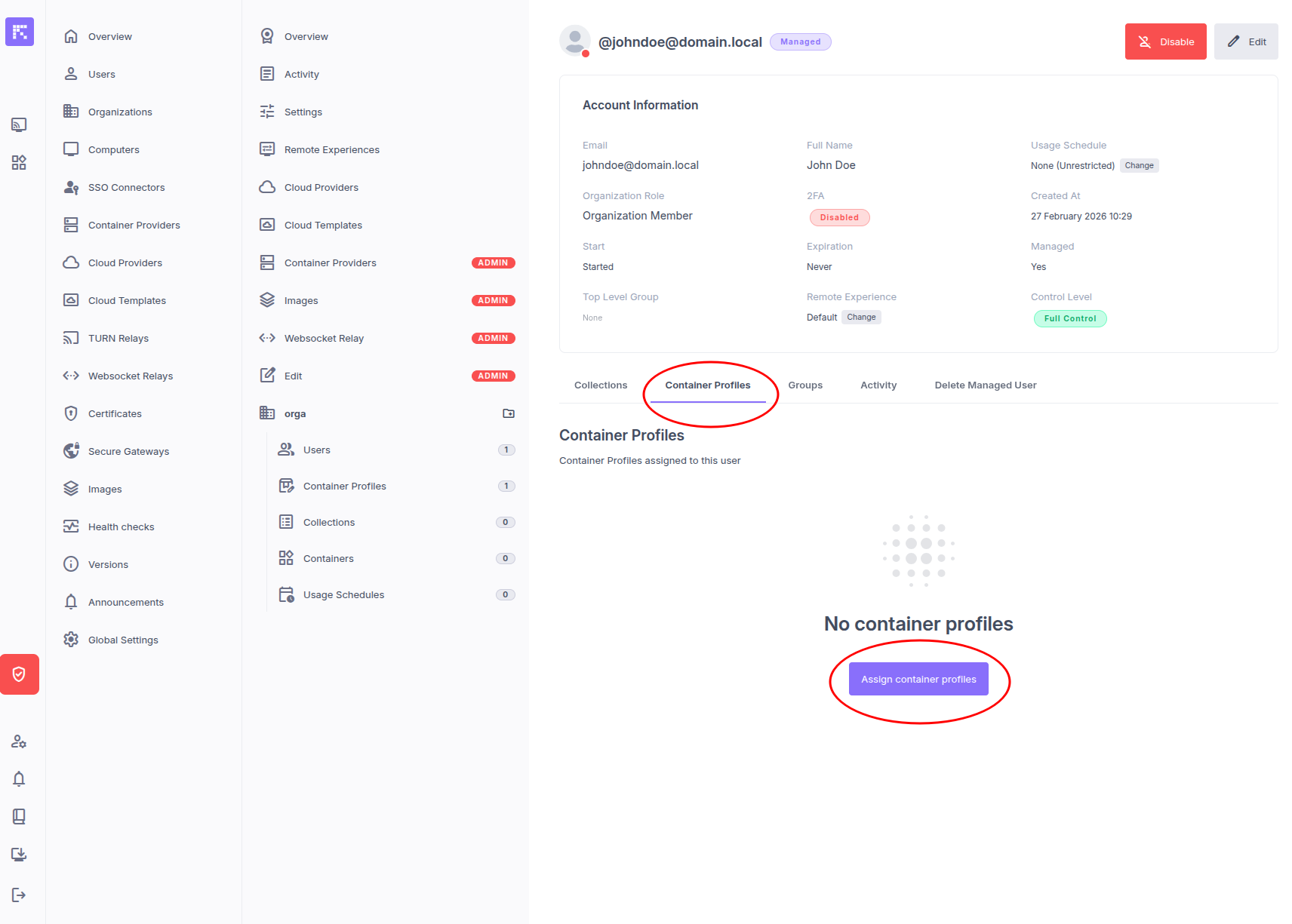Image resolution: width=1292 pixels, height=924 pixels.
Task: Click the Managed badge next to username
Action: coord(800,42)
